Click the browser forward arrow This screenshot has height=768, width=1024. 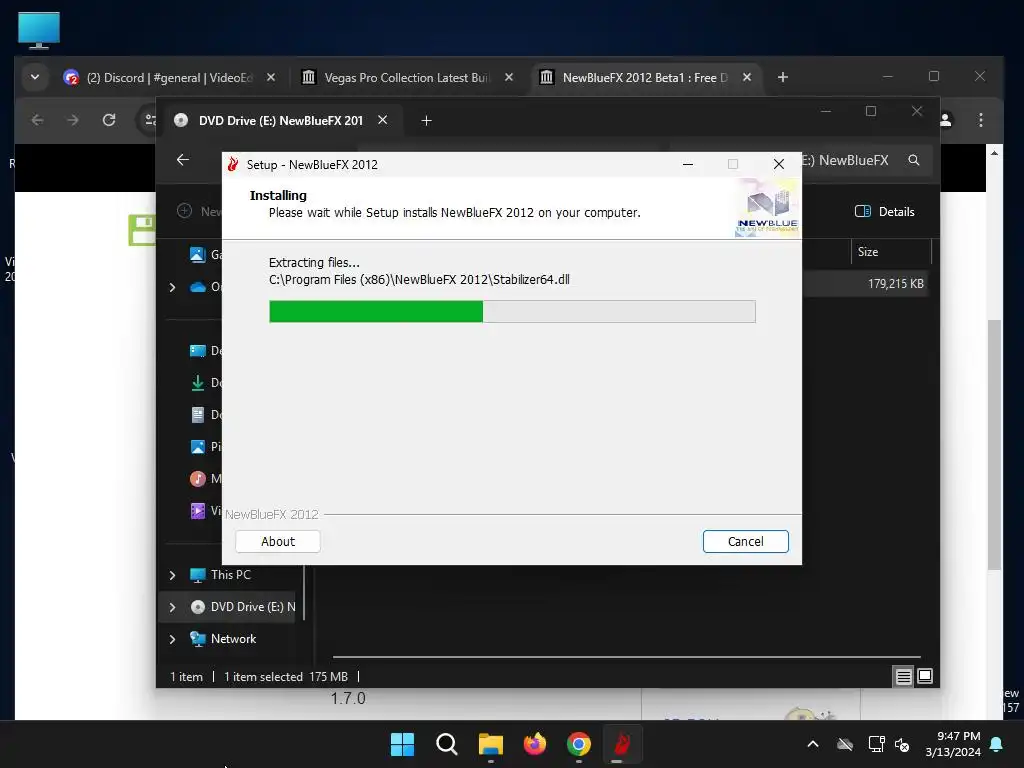[x=73, y=120]
